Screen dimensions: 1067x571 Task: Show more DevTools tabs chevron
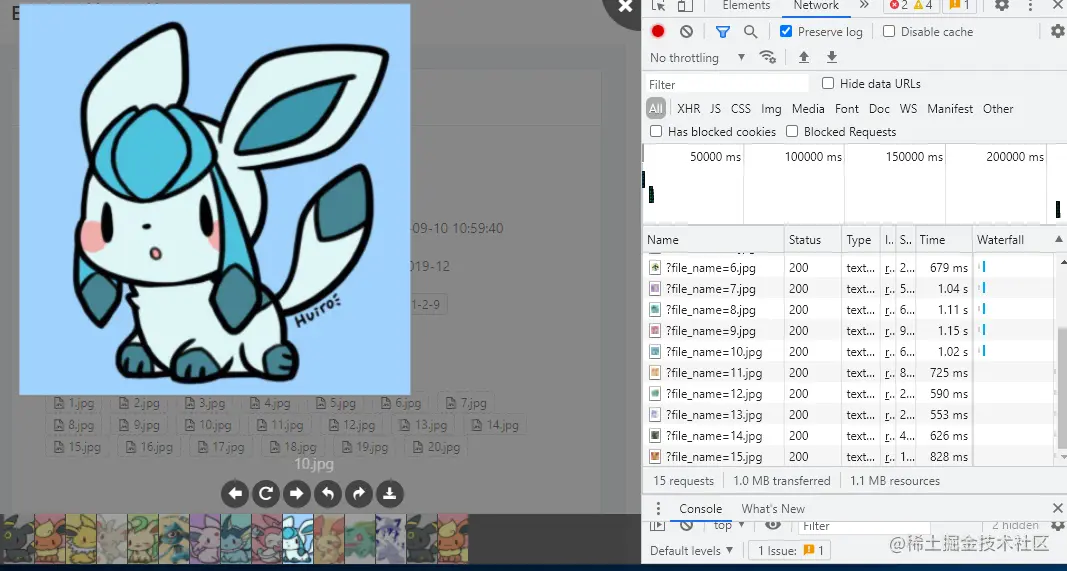click(x=864, y=5)
